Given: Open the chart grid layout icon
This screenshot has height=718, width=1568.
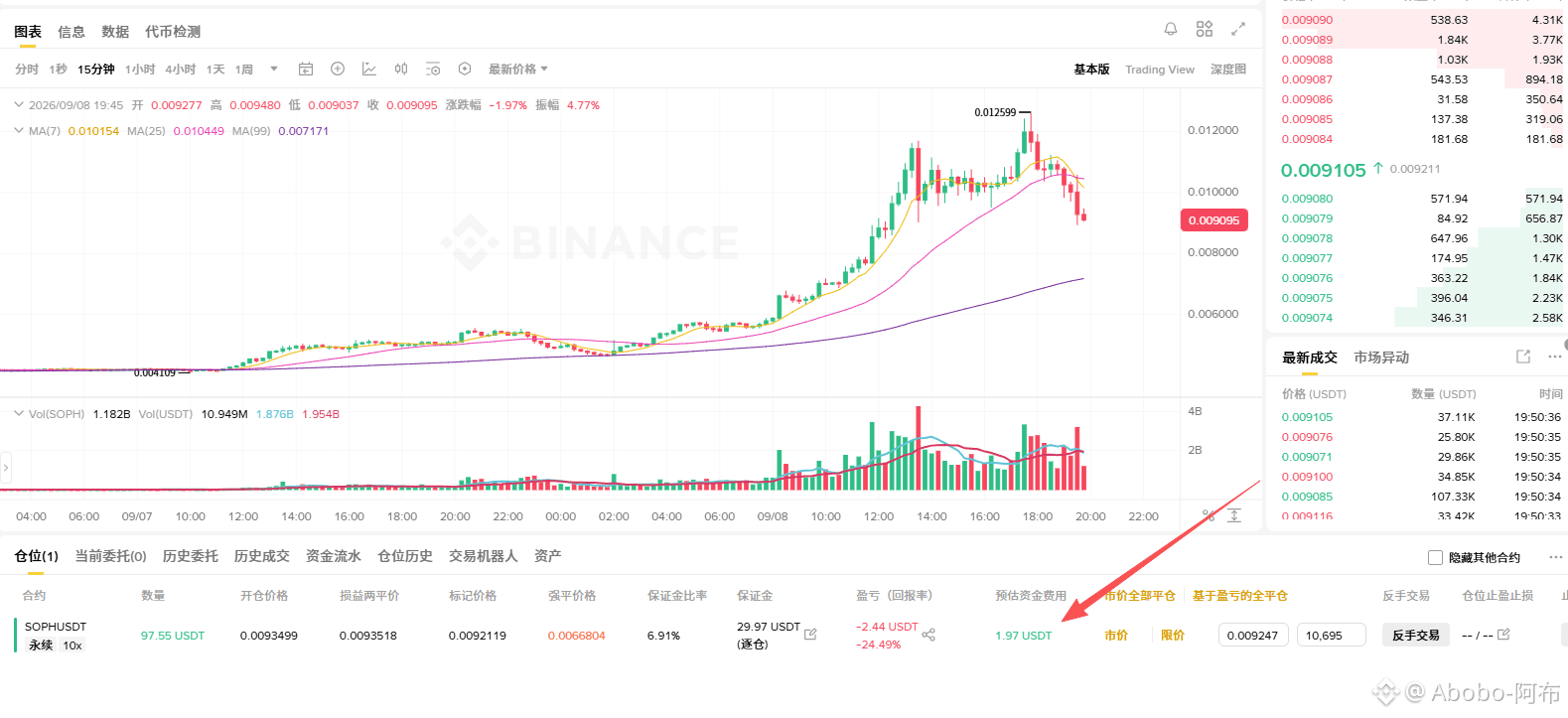Looking at the screenshot, I should pos(1205,30).
